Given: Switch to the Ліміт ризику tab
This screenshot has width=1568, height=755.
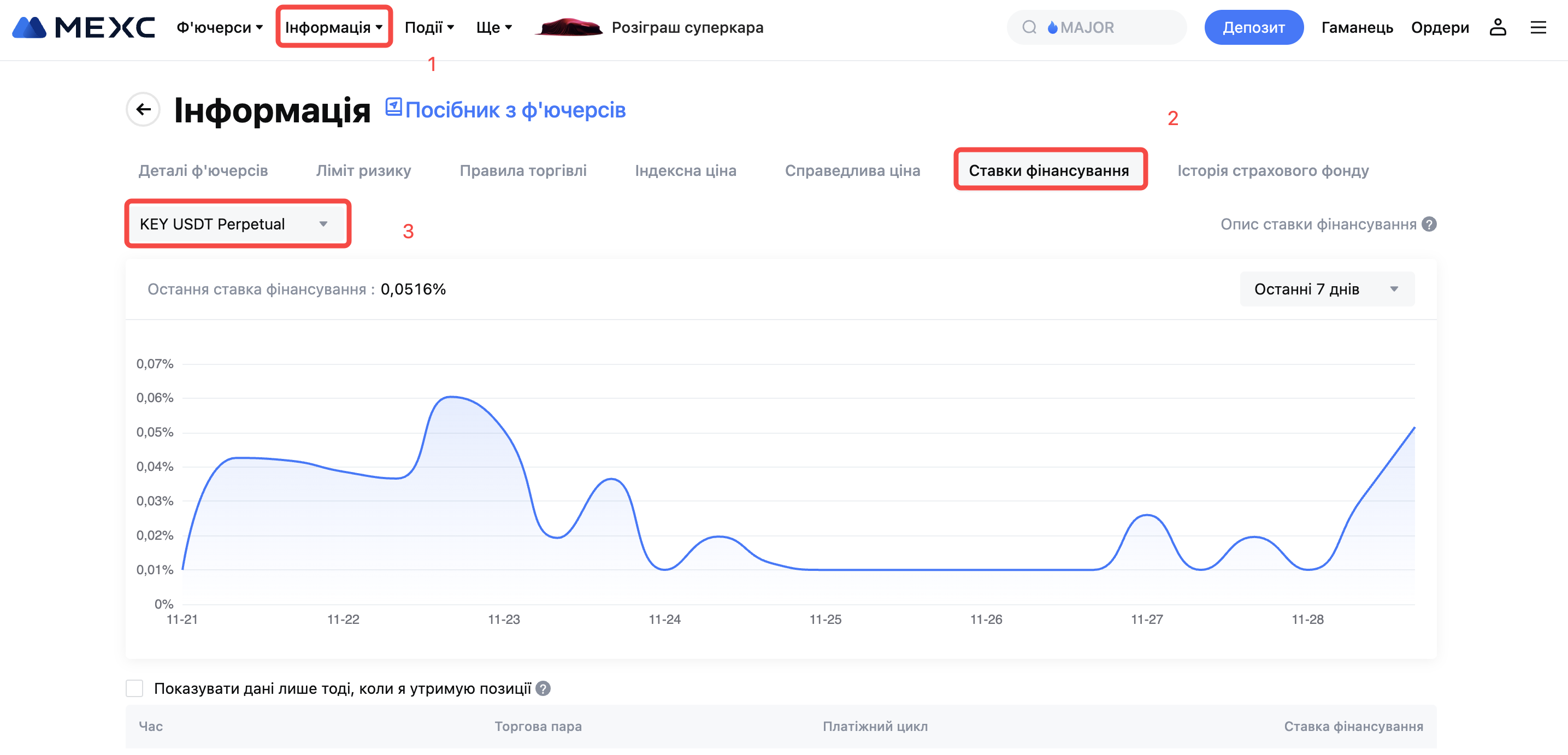Looking at the screenshot, I should tap(363, 170).
